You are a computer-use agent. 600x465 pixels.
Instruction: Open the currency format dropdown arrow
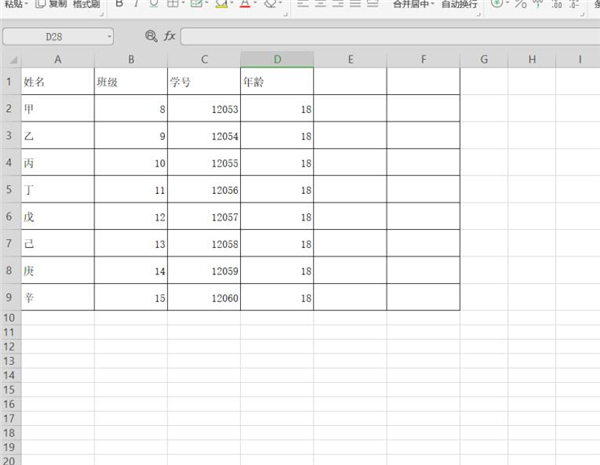click(507, 3)
